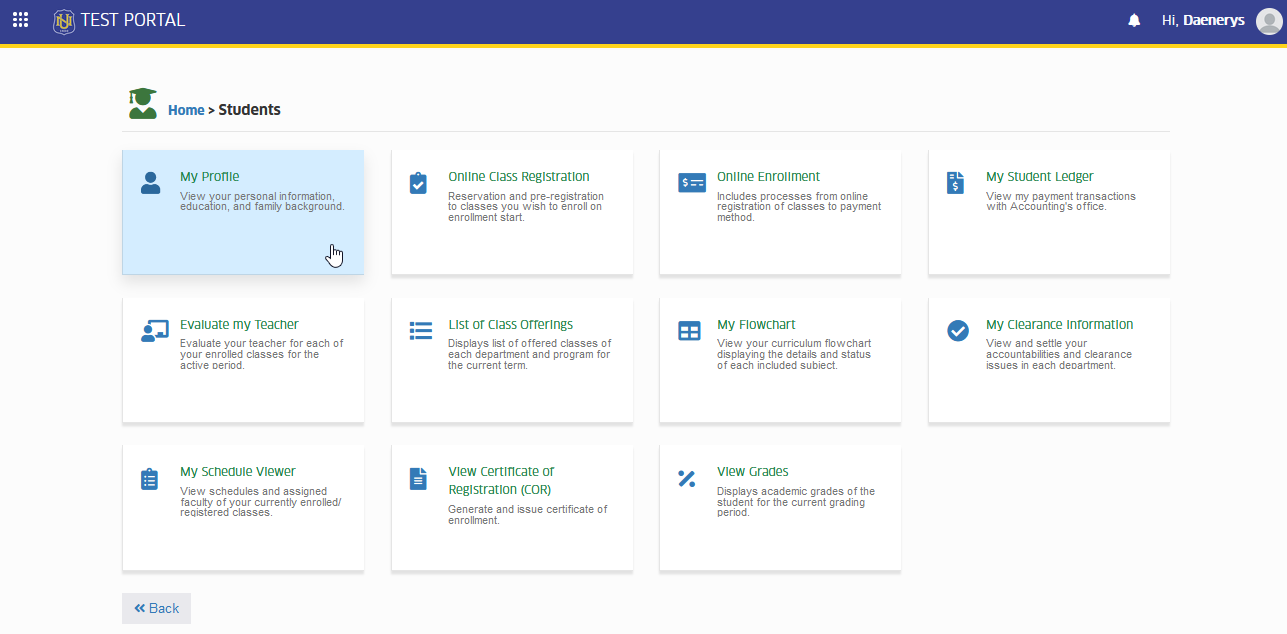Image resolution: width=1287 pixels, height=634 pixels.
Task: Click the My Schedule Viewer clipboard icon
Action: (x=150, y=479)
